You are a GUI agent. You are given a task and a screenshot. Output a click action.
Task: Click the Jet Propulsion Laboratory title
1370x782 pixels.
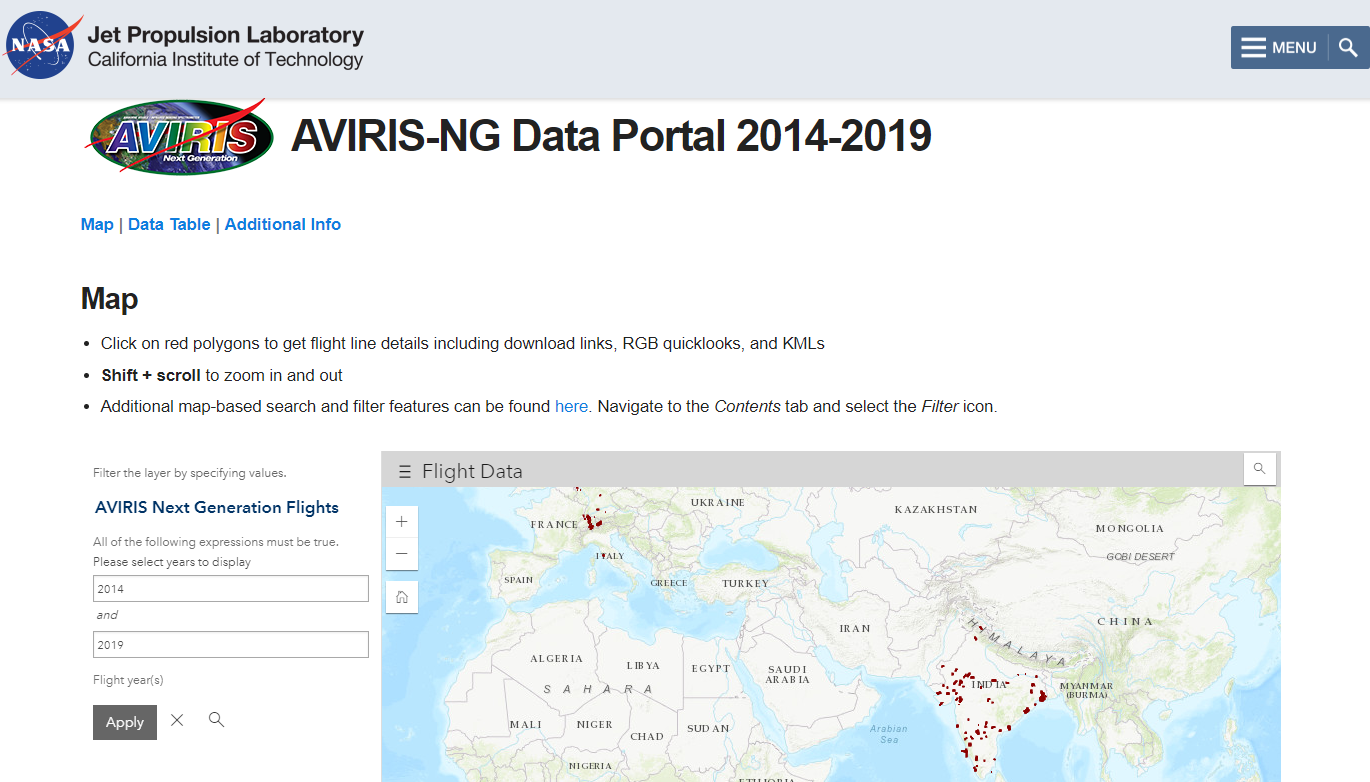click(x=226, y=35)
